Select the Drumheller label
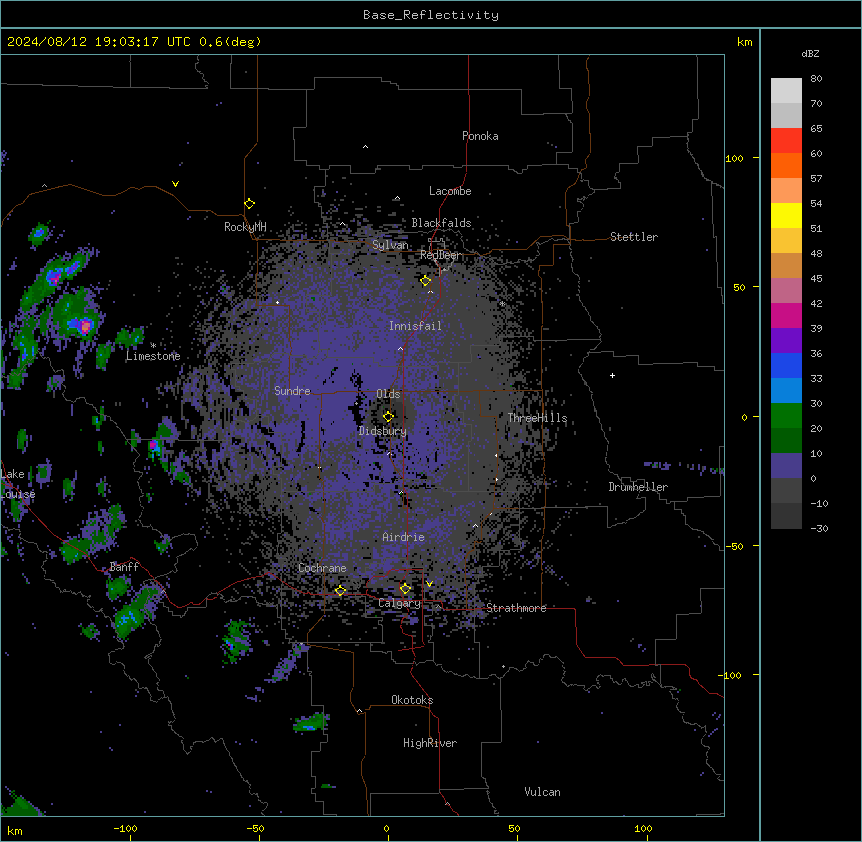This screenshot has height=842, width=862. pyautogui.click(x=638, y=487)
